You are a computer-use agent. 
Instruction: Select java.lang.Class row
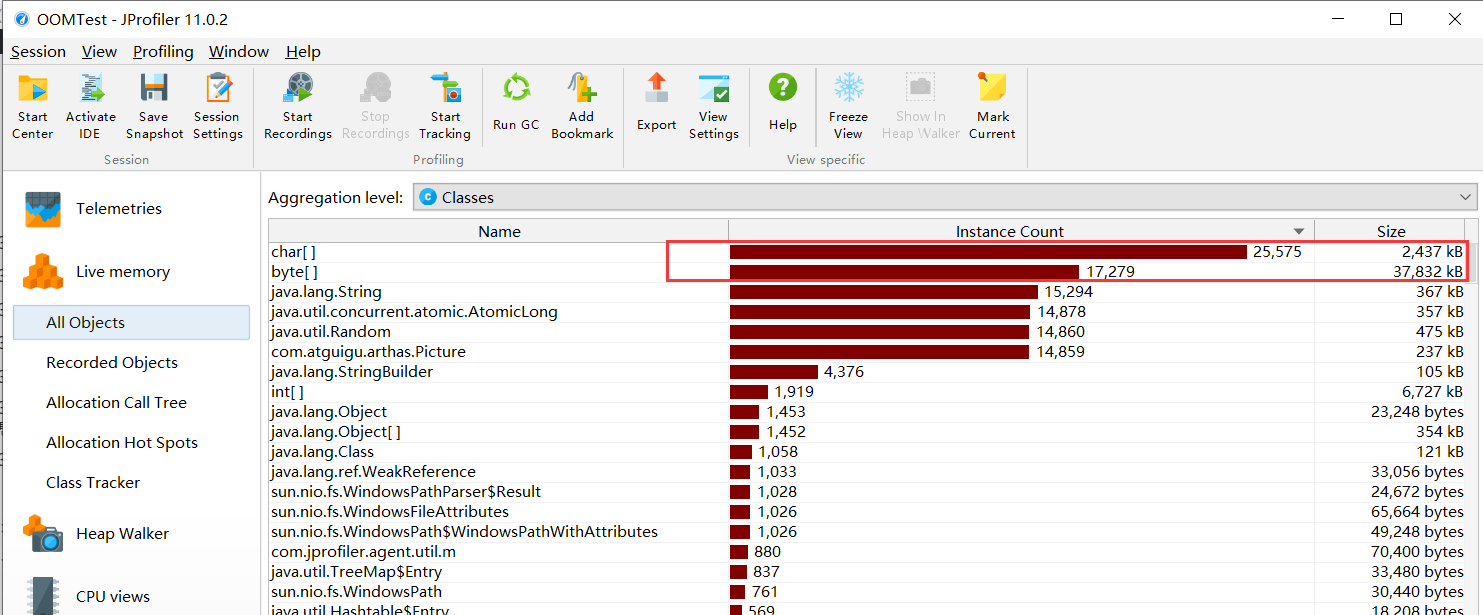pyautogui.click(x=867, y=452)
